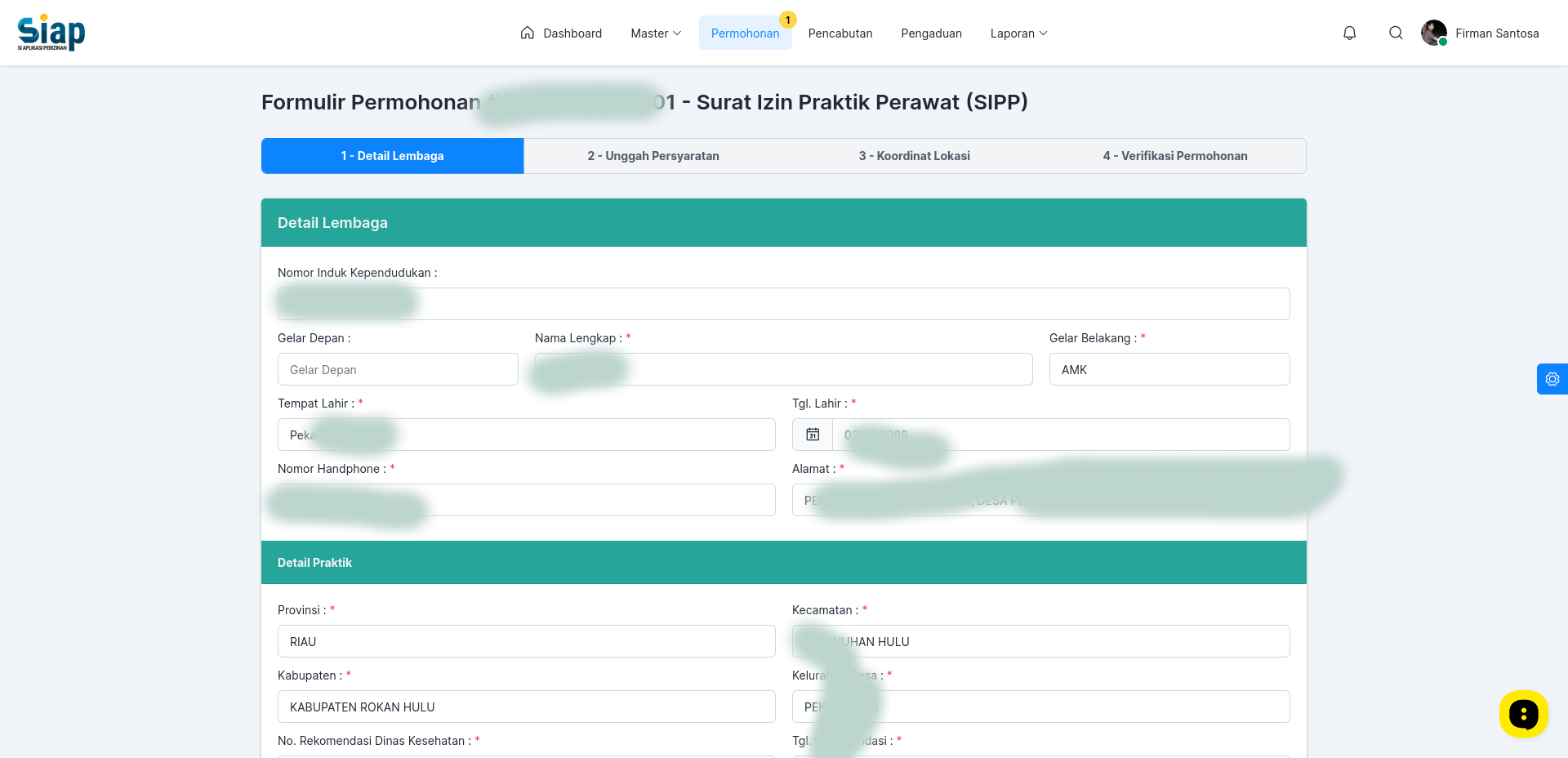Click the Permohonan notification badge 1

[x=788, y=20]
